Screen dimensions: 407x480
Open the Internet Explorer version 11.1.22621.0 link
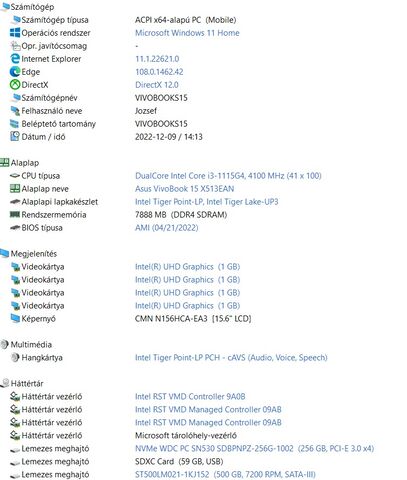[157, 59]
